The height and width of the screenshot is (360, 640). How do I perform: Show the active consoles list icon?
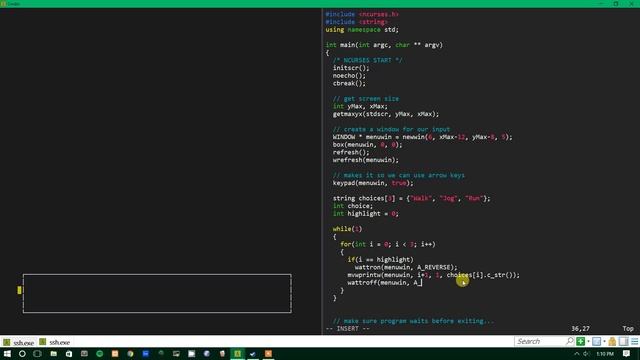point(596,341)
